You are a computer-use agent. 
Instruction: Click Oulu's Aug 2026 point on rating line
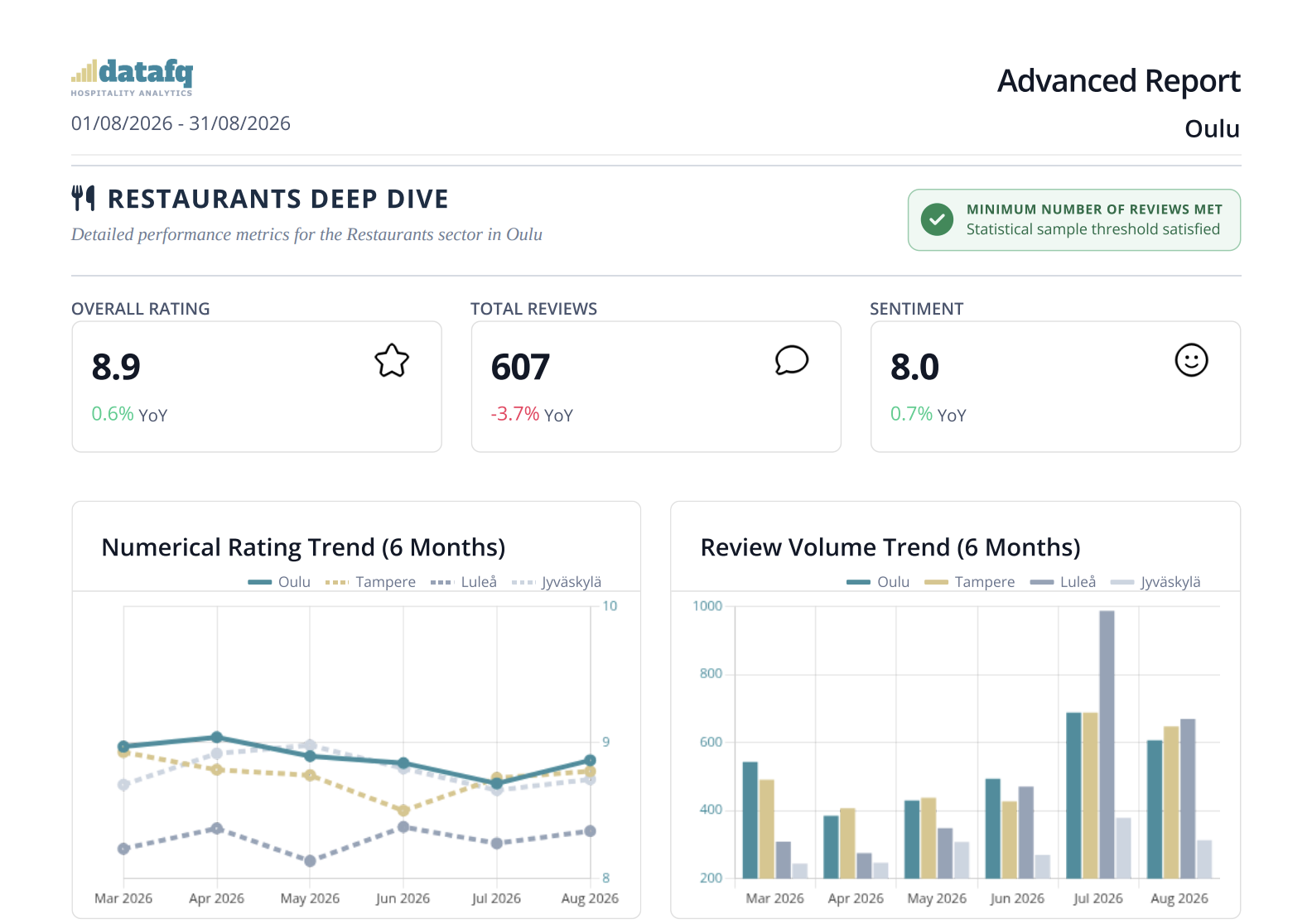pyautogui.click(x=590, y=760)
